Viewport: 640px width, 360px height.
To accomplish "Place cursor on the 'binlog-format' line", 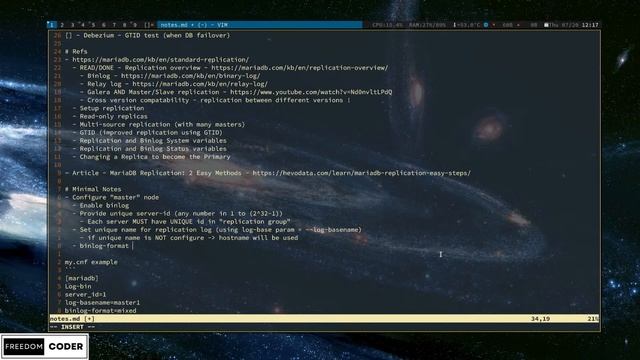I will (x=100, y=246).
